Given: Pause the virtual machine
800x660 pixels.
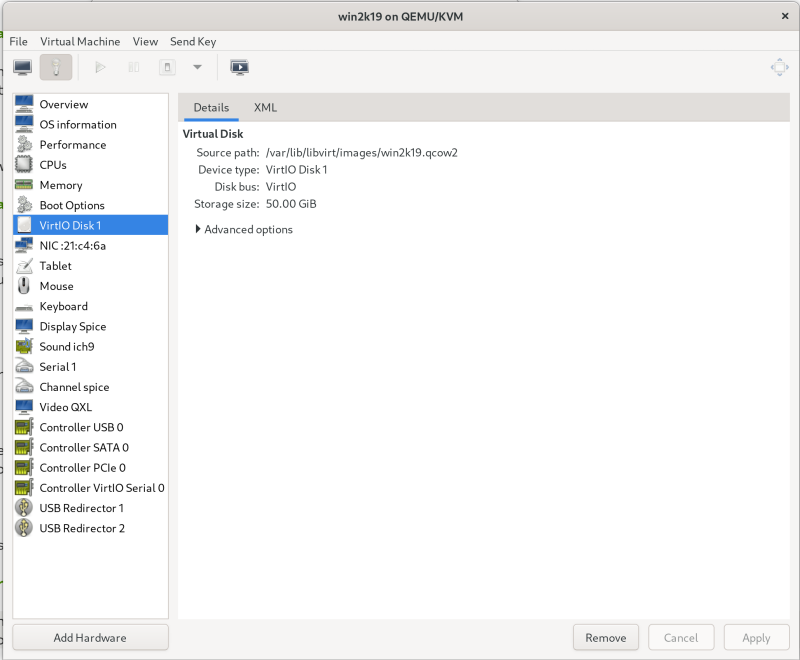Looking at the screenshot, I should click(134, 67).
